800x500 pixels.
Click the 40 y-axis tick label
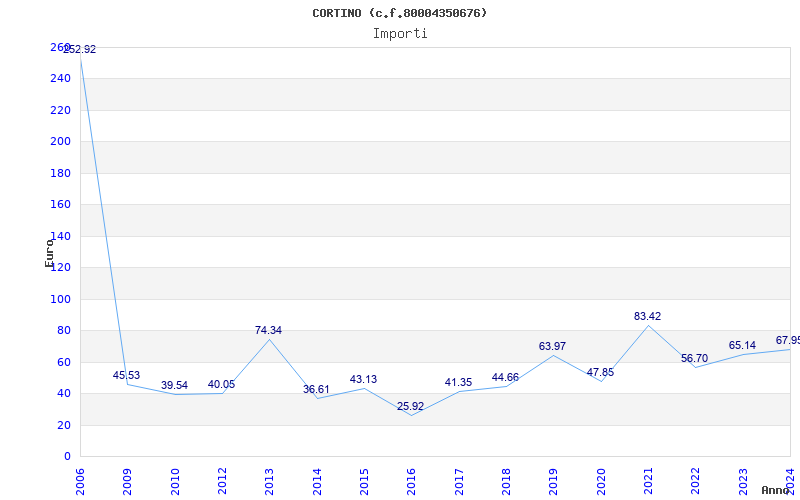[x=64, y=394]
